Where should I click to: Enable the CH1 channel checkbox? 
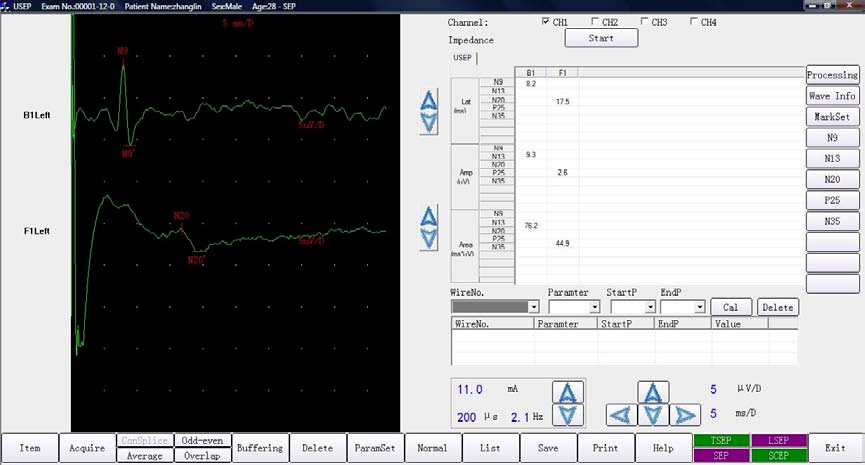pos(546,22)
